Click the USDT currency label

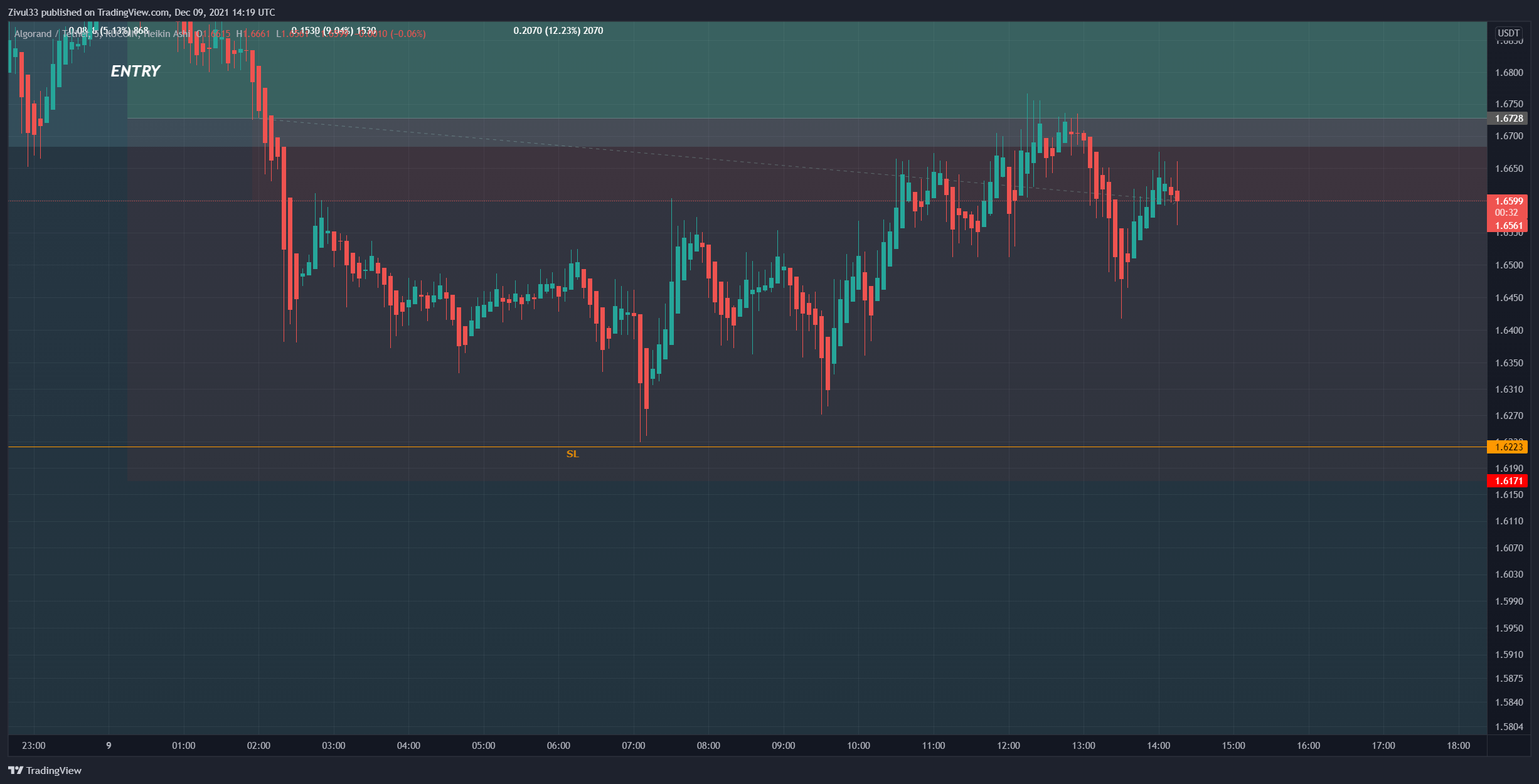coord(1508,33)
